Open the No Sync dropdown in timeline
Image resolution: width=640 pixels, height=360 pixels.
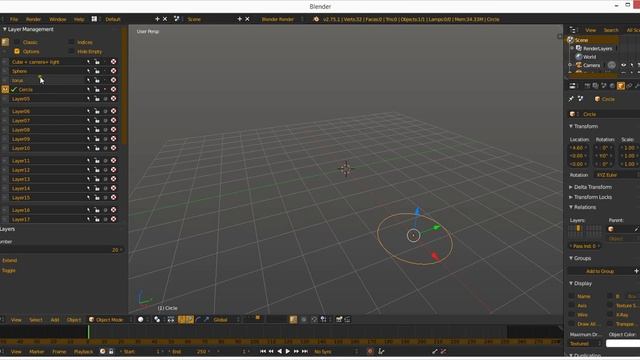coord(336,351)
